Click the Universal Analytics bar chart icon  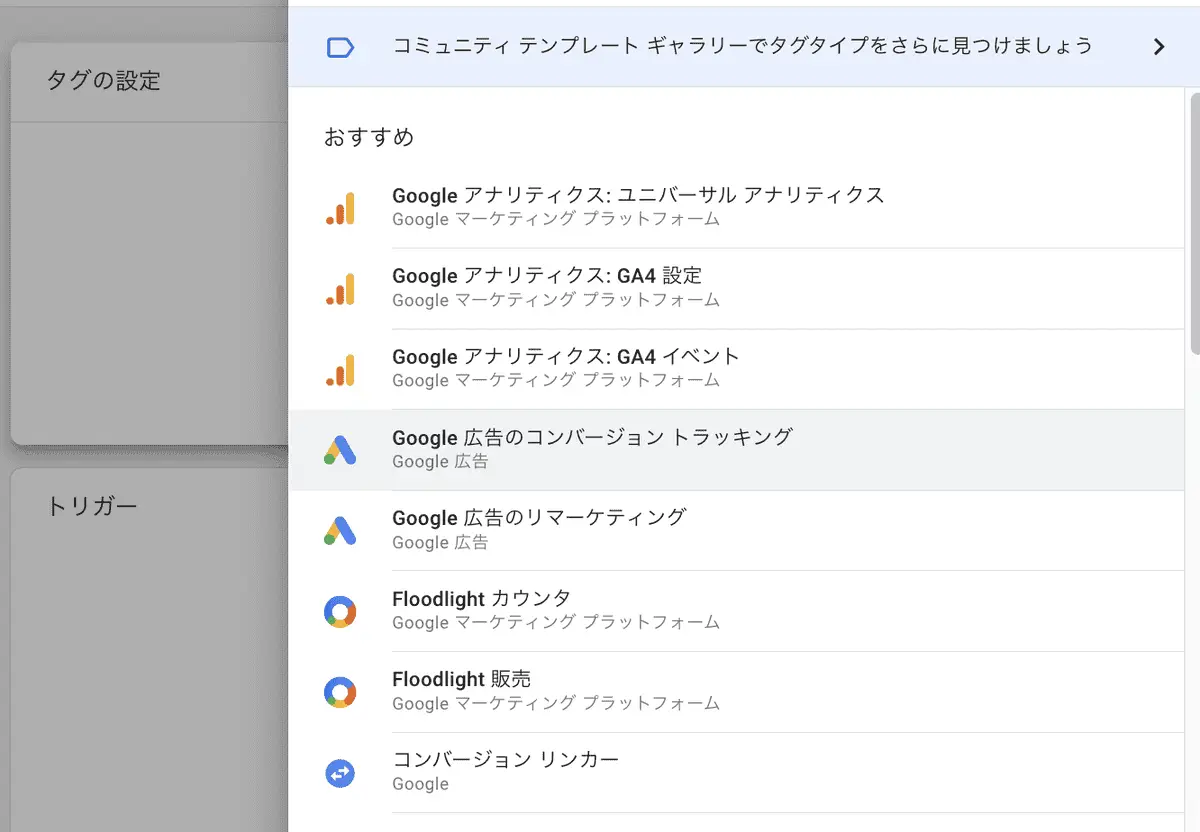(340, 208)
